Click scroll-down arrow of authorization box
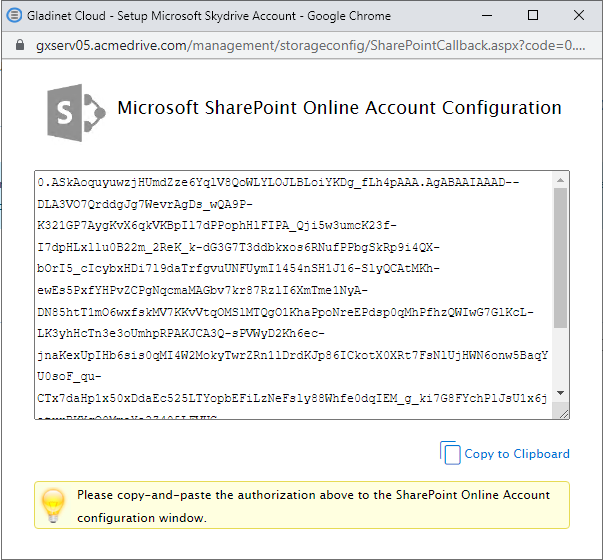This screenshot has width=603, height=560. 560,393
